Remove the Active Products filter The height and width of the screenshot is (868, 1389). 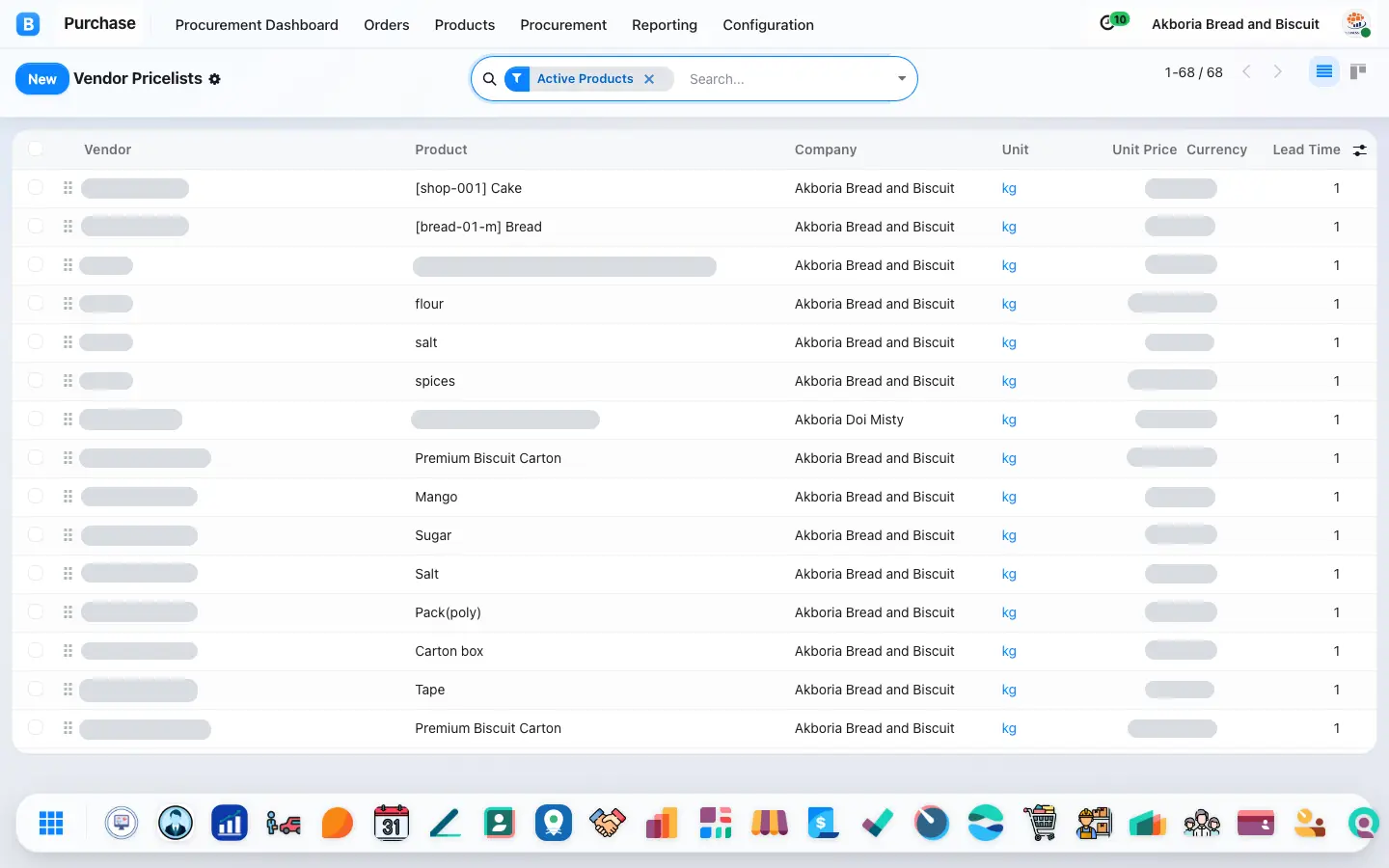tap(649, 79)
